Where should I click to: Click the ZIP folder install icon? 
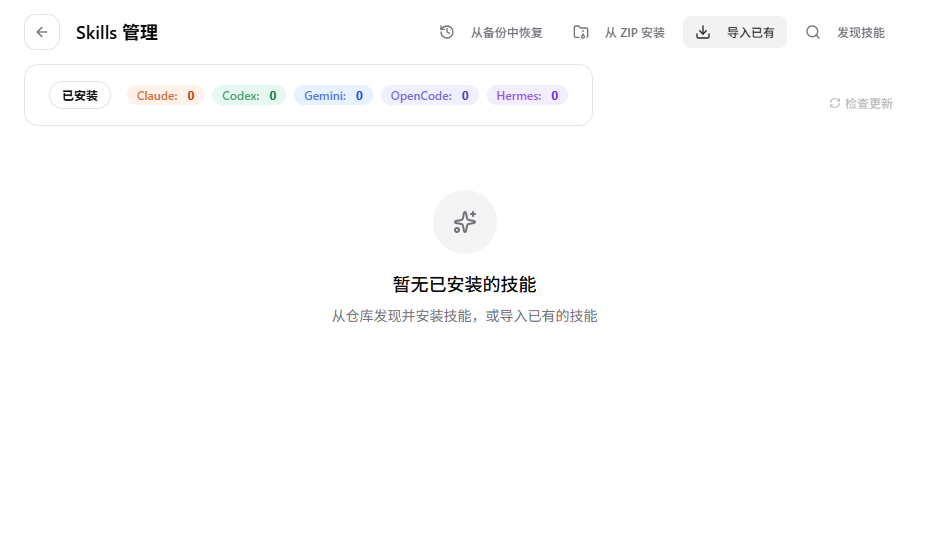[x=581, y=32]
